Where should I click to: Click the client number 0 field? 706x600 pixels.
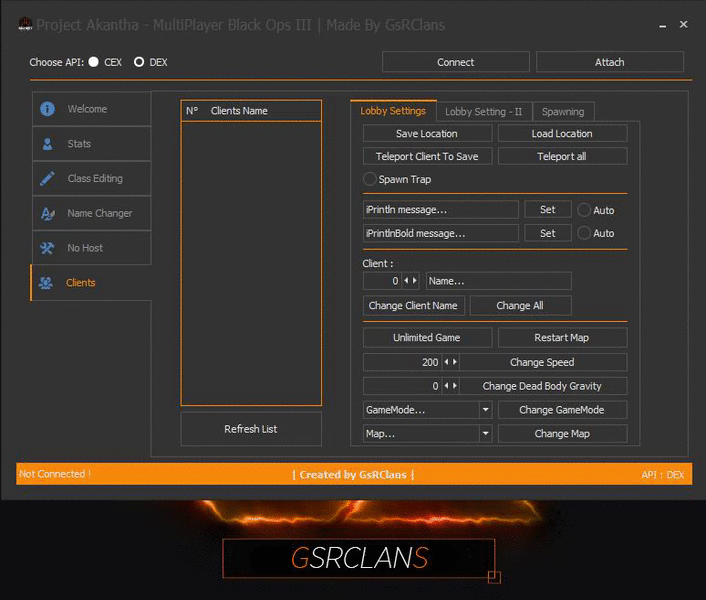[x=383, y=281]
